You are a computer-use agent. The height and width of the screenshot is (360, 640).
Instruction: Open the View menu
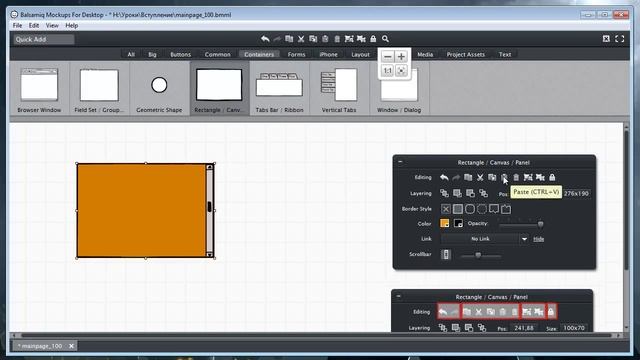click(x=52, y=25)
